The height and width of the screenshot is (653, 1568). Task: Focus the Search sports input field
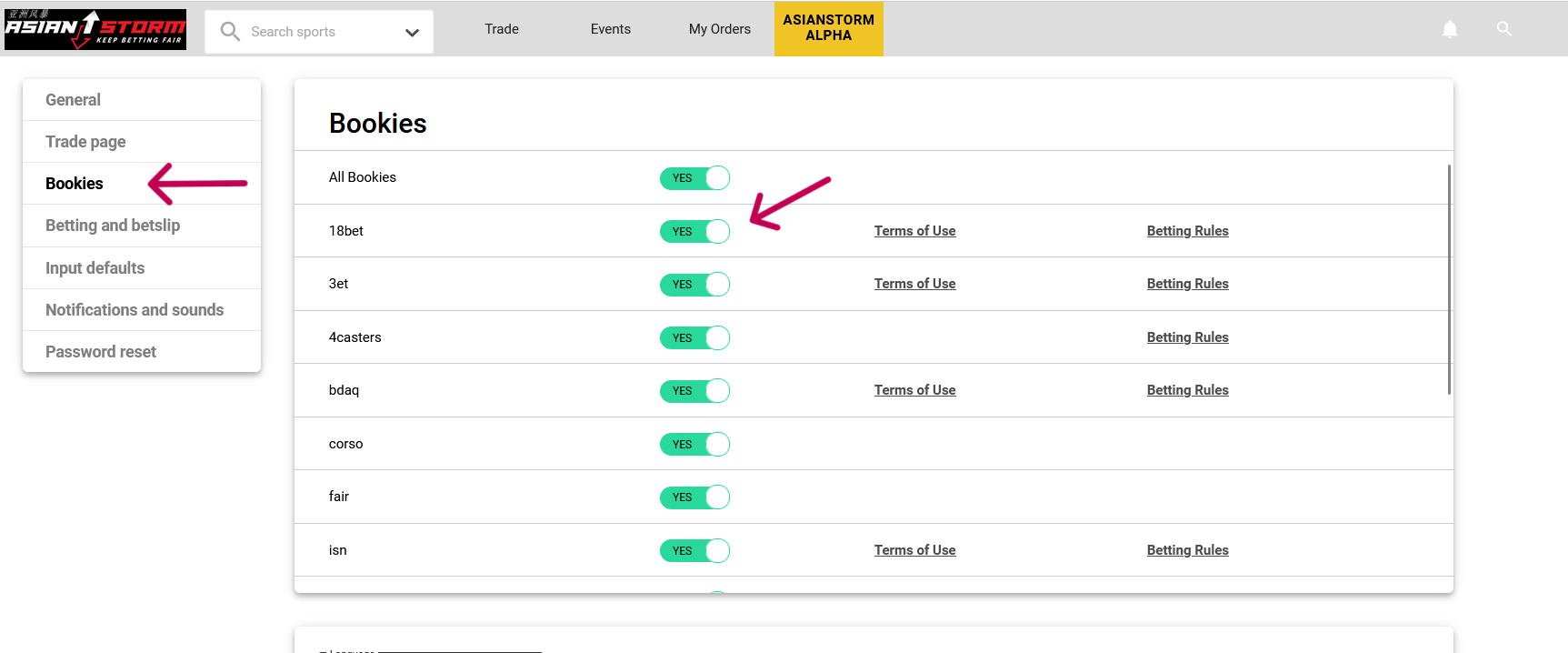[318, 32]
